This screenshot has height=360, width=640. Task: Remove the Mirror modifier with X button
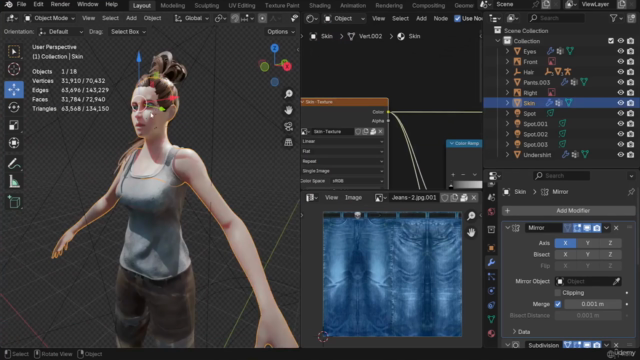tap(616, 228)
